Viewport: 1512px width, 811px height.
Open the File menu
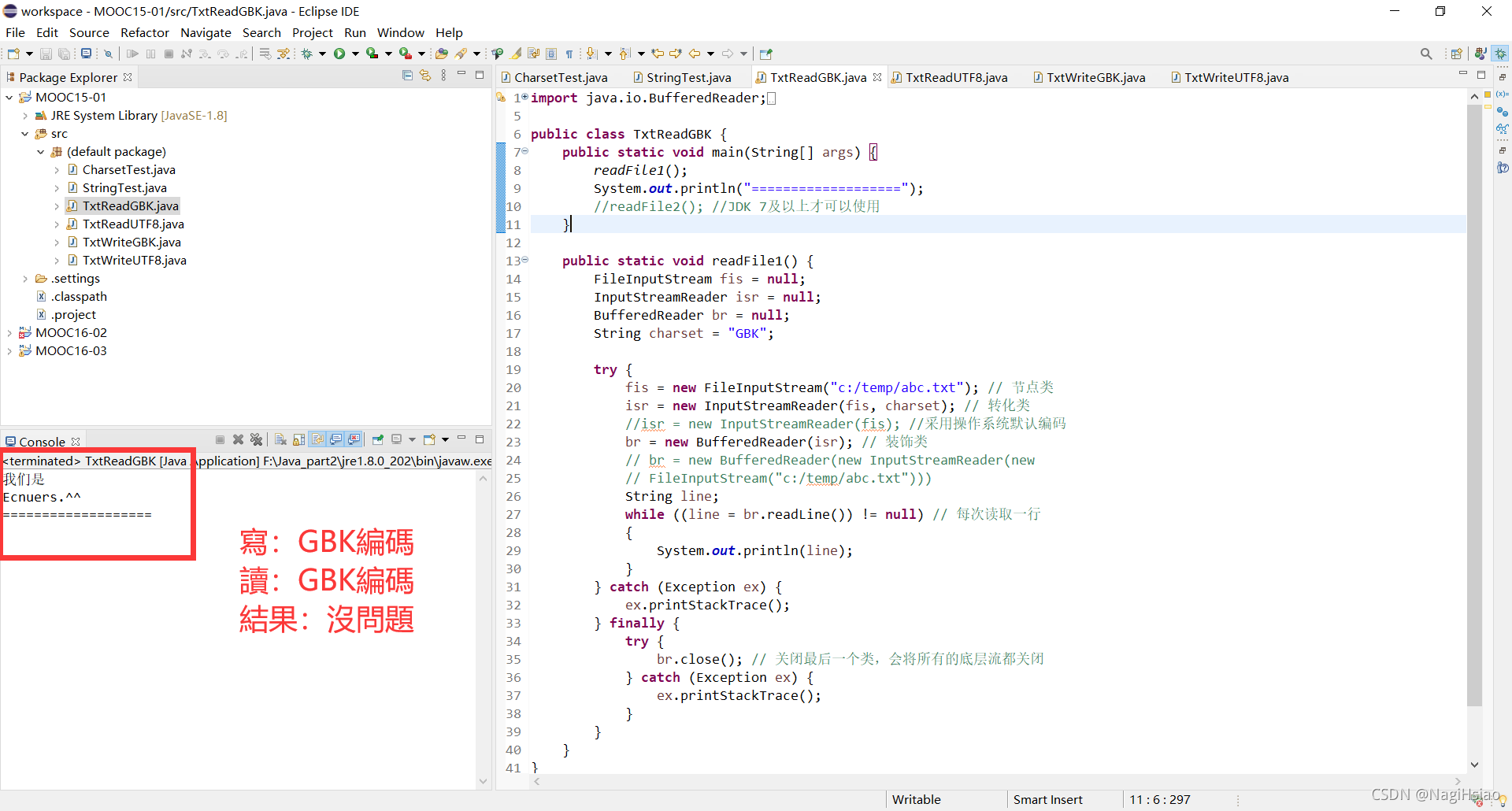tap(15, 32)
